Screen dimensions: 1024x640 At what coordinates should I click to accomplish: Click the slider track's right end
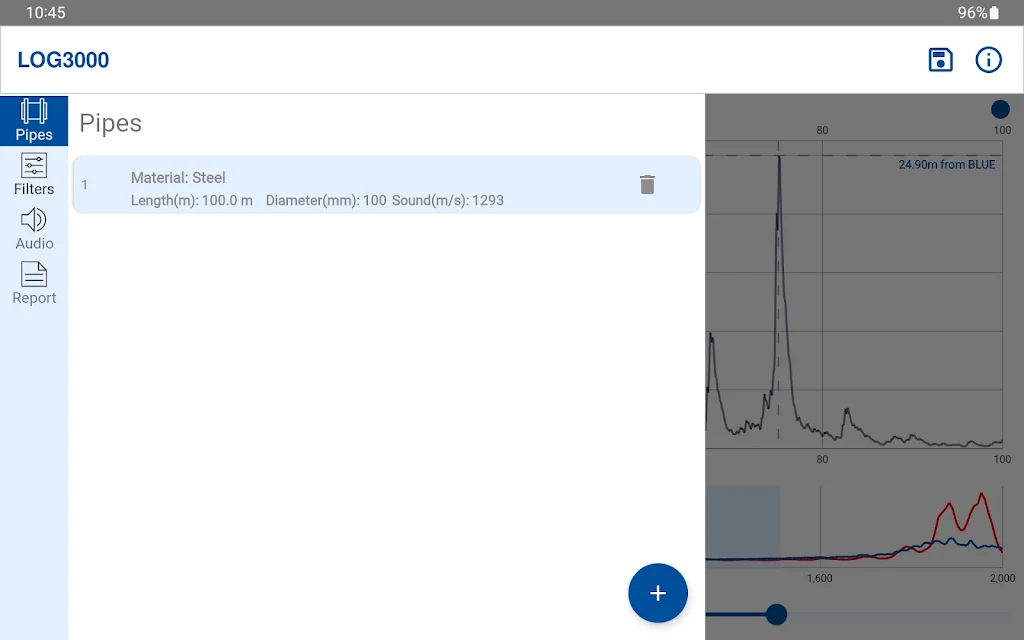1004,614
